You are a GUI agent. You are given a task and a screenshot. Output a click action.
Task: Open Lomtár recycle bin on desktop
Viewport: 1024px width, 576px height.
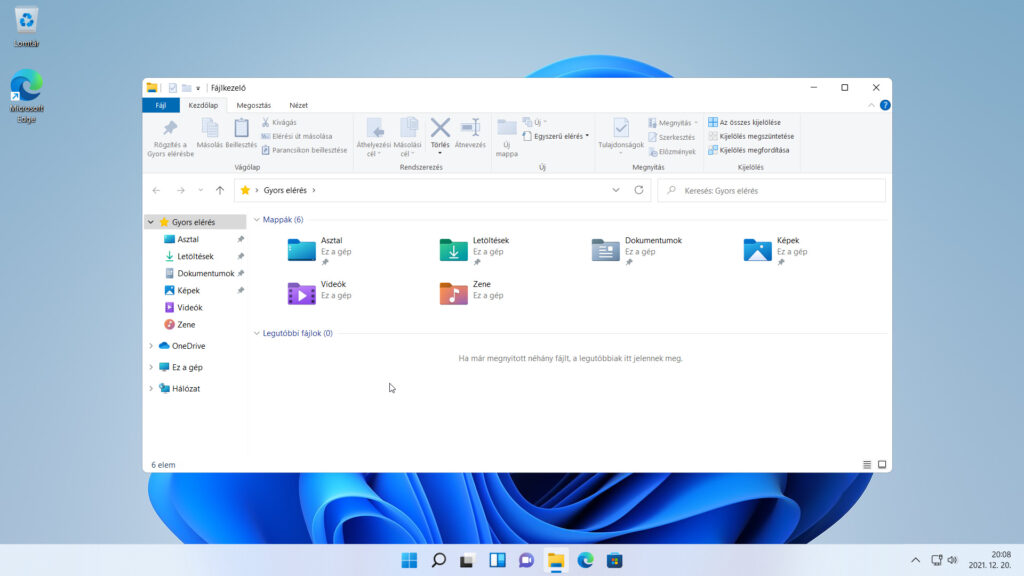point(26,27)
